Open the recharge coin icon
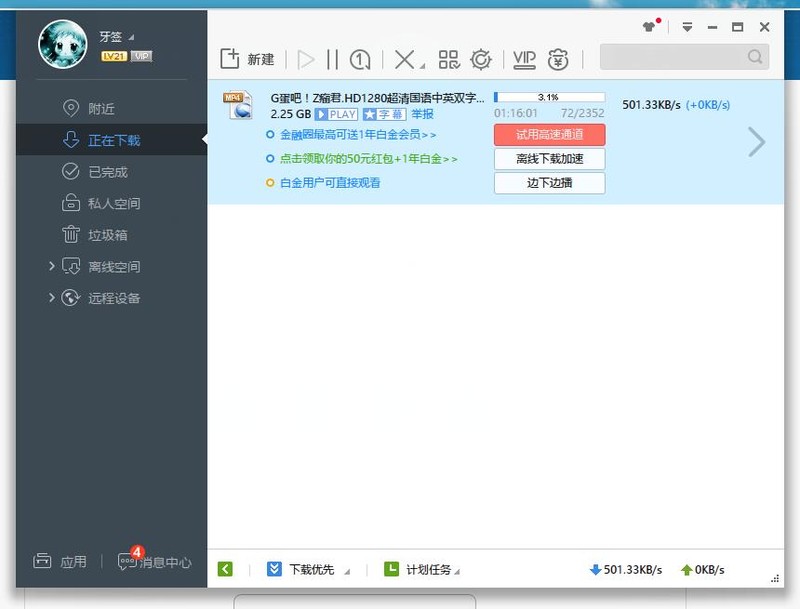The image size is (800, 609). tap(560, 59)
